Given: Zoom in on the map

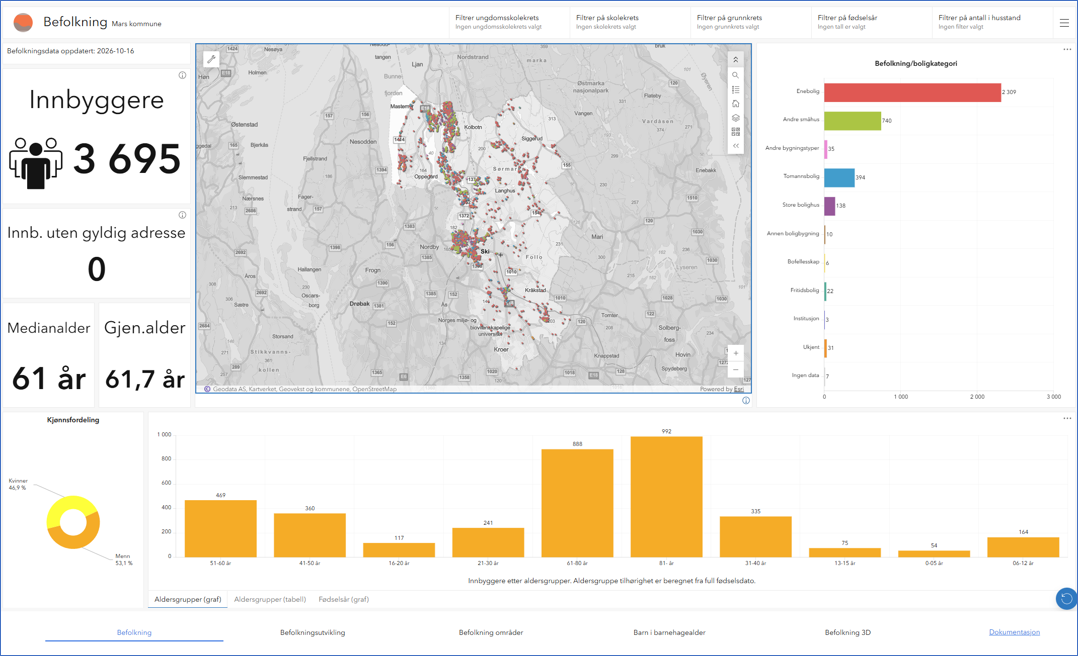Looking at the screenshot, I should pyautogui.click(x=736, y=353).
